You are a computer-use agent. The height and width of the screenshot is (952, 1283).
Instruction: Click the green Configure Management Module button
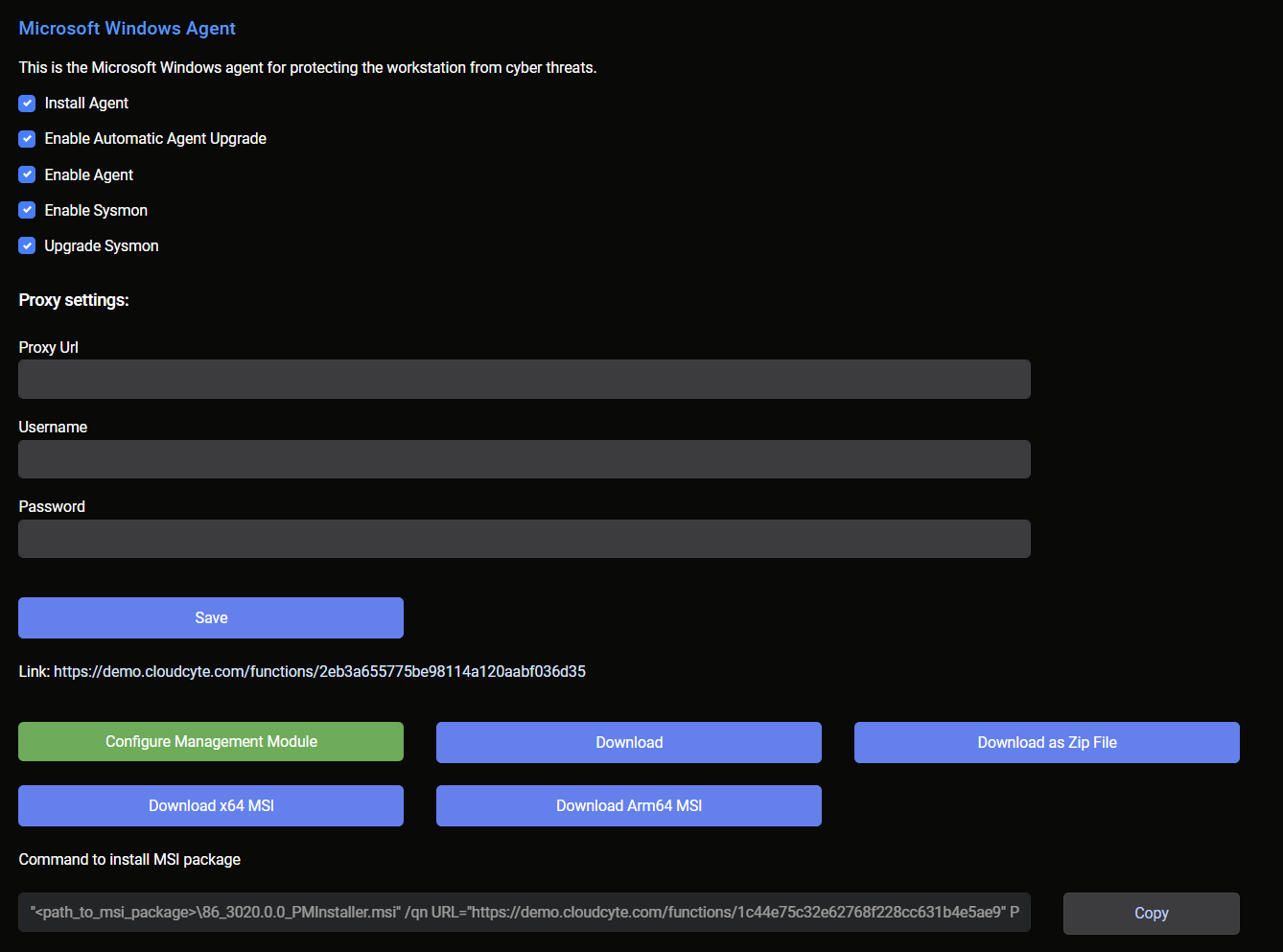pyautogui.click(x=211, y=742)
